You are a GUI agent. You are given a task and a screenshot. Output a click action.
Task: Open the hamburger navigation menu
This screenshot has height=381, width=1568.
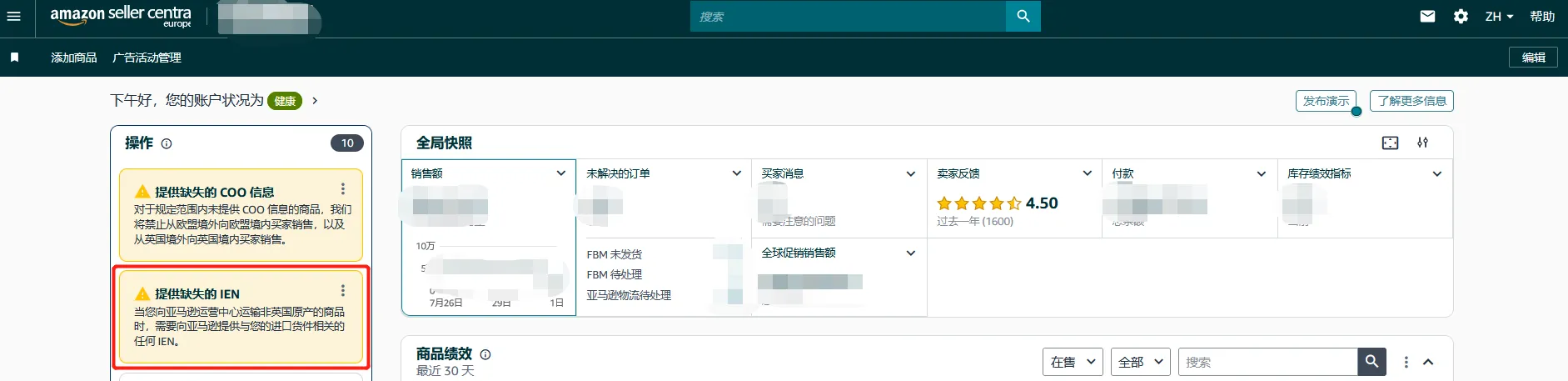click(14, 16)
